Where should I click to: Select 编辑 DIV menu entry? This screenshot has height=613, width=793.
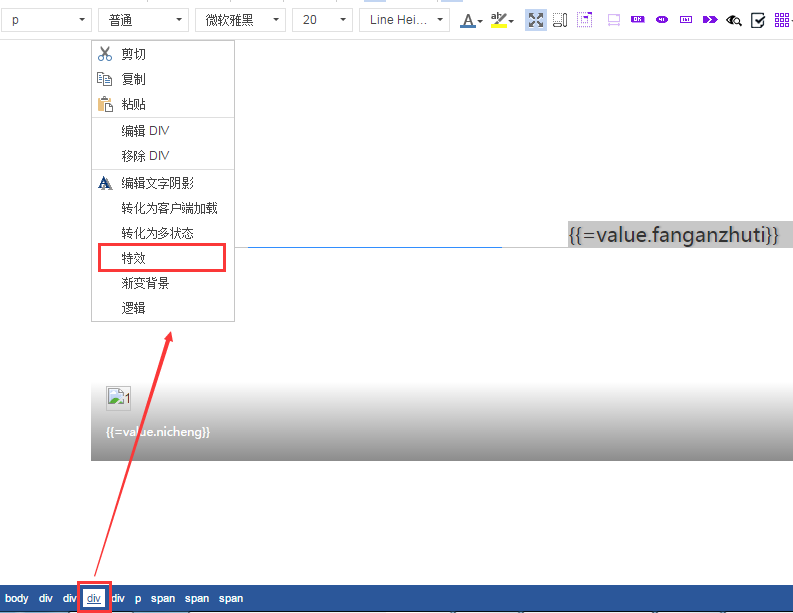163,131
